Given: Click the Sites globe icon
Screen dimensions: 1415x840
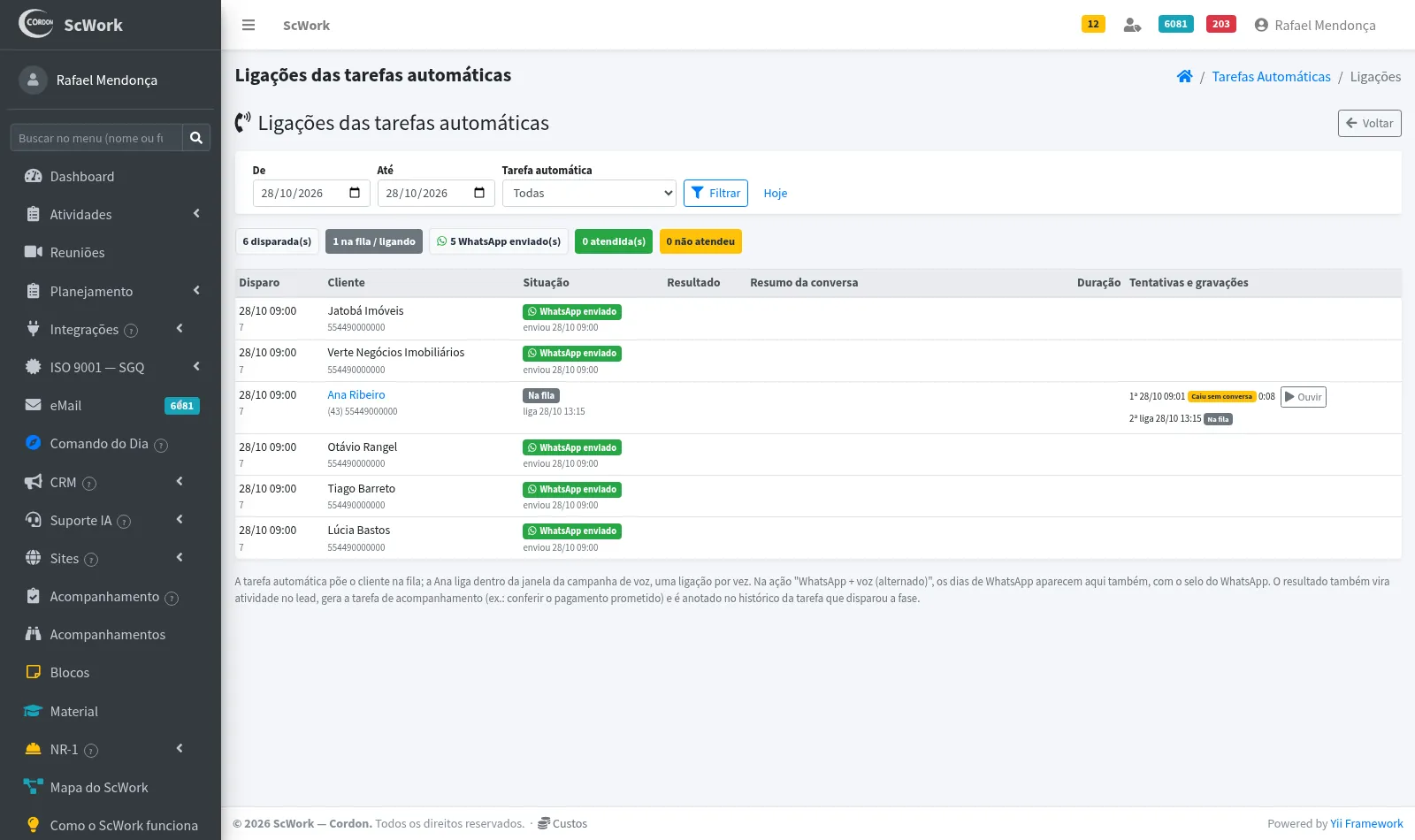Looking at the screenshot, I should click(33, 557).
